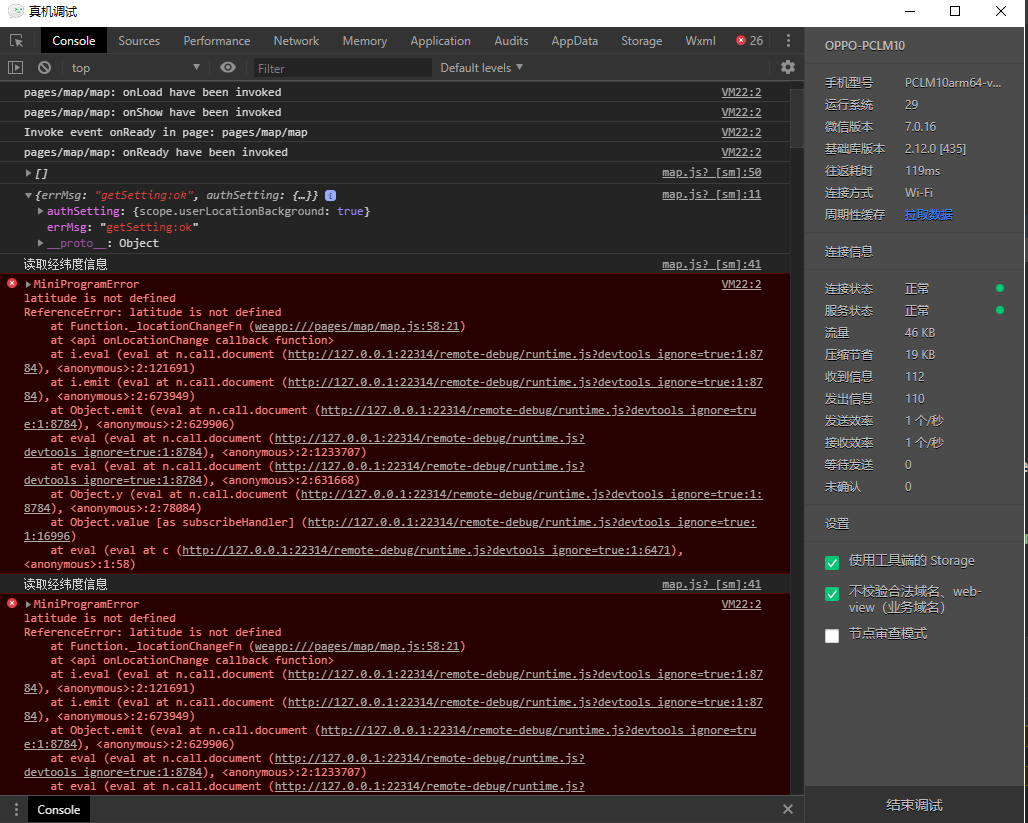Image resolution: width=1028 pixels, height=823 pixels.
Task: Expand the empty array [] log entry
Action: click(x=28, y=173)
